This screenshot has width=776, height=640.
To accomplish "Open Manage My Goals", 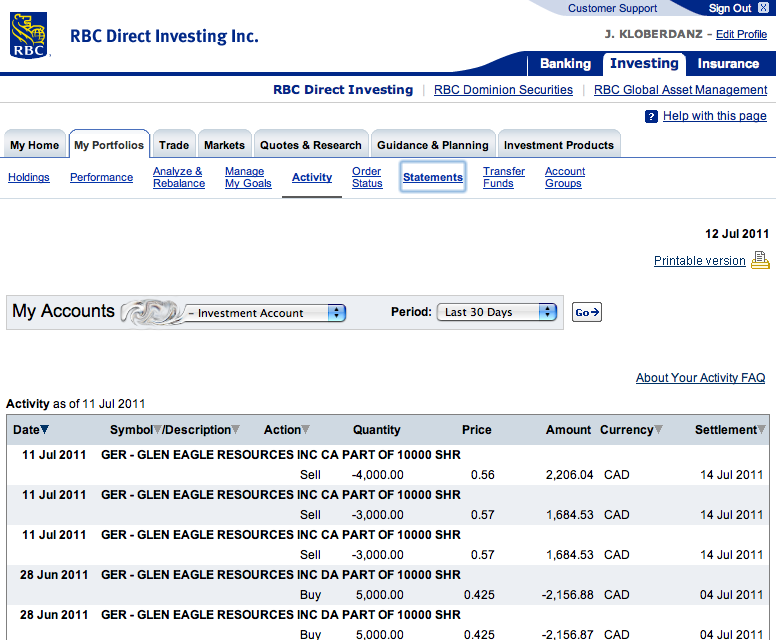I will pos(248,177).
